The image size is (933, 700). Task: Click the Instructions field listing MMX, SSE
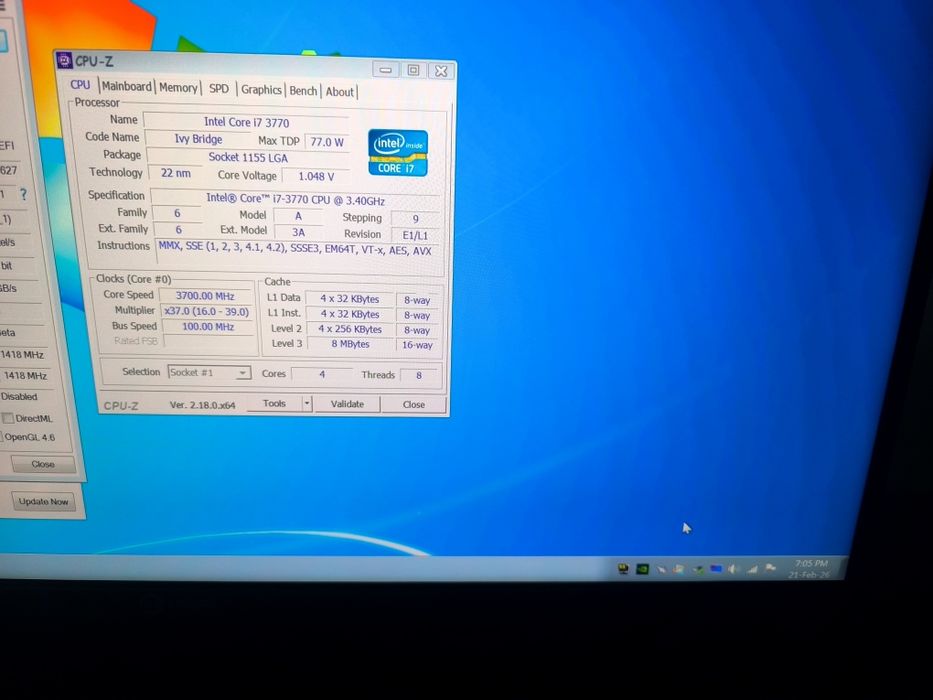click(298, 251)
